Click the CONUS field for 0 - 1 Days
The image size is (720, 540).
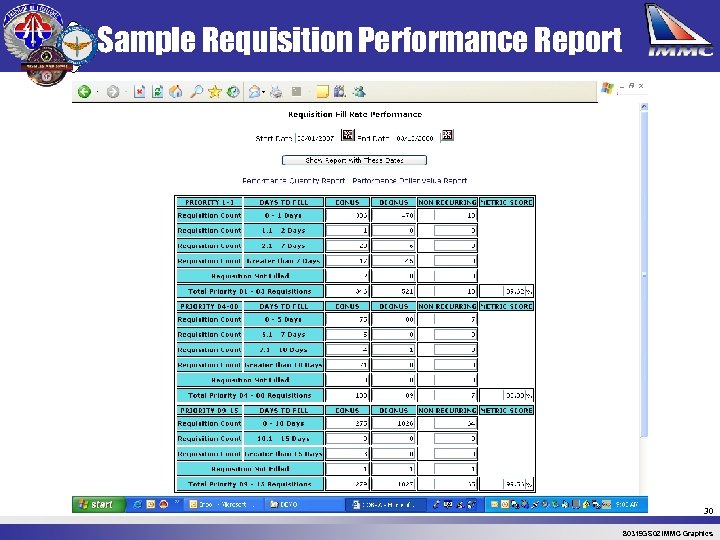347,215
